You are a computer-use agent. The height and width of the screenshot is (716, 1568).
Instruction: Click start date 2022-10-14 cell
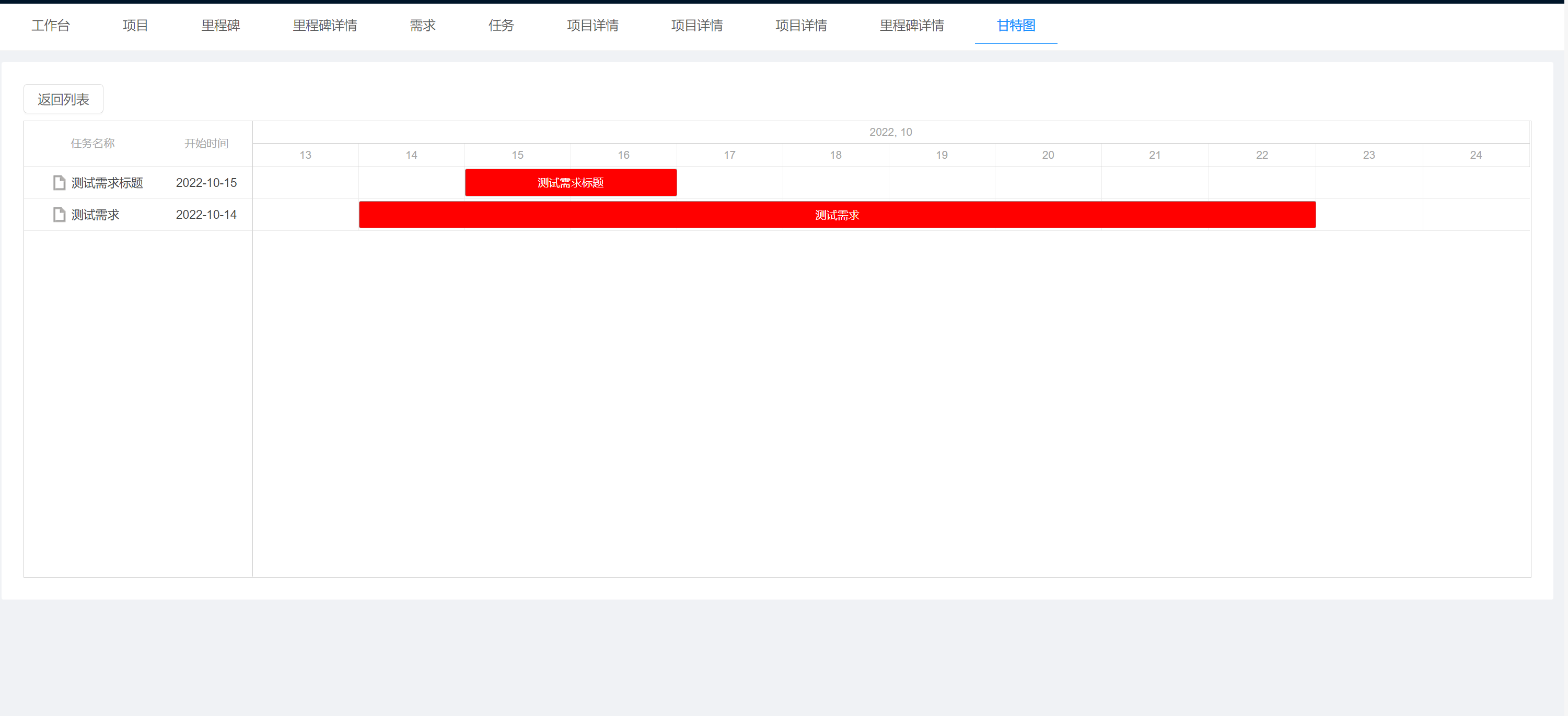click(x=206, y=215)
